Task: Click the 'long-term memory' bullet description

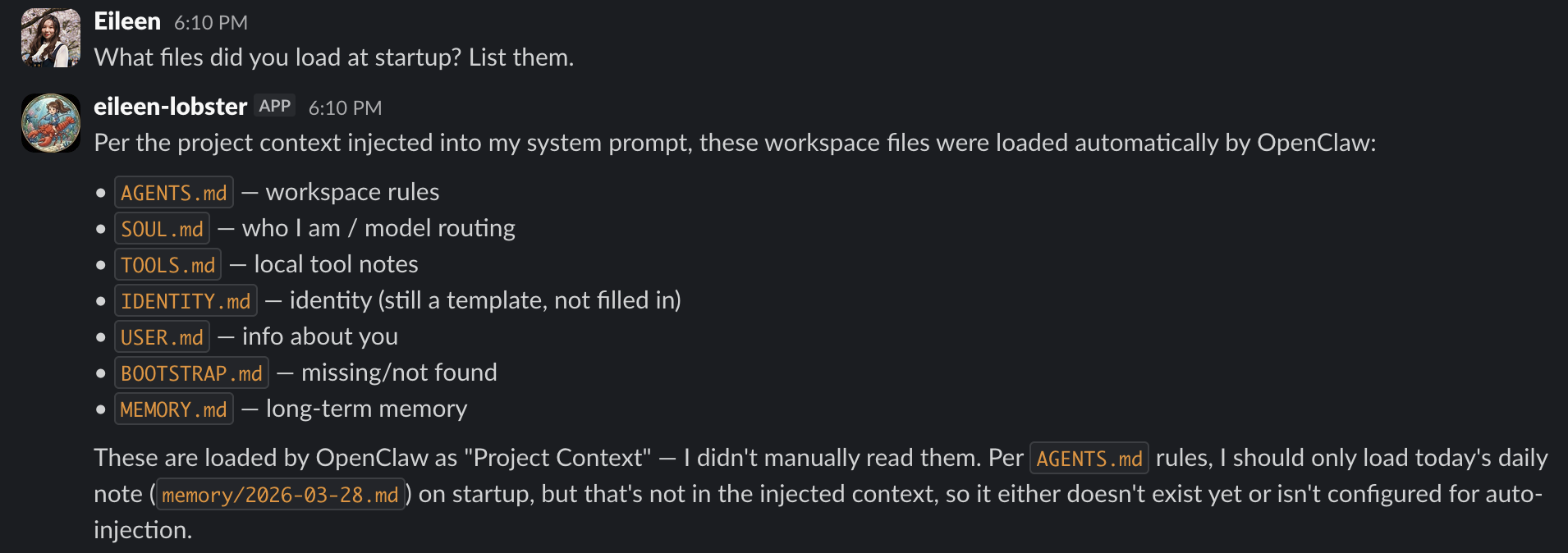Action: pyautogui.click(x=366, y=409)
